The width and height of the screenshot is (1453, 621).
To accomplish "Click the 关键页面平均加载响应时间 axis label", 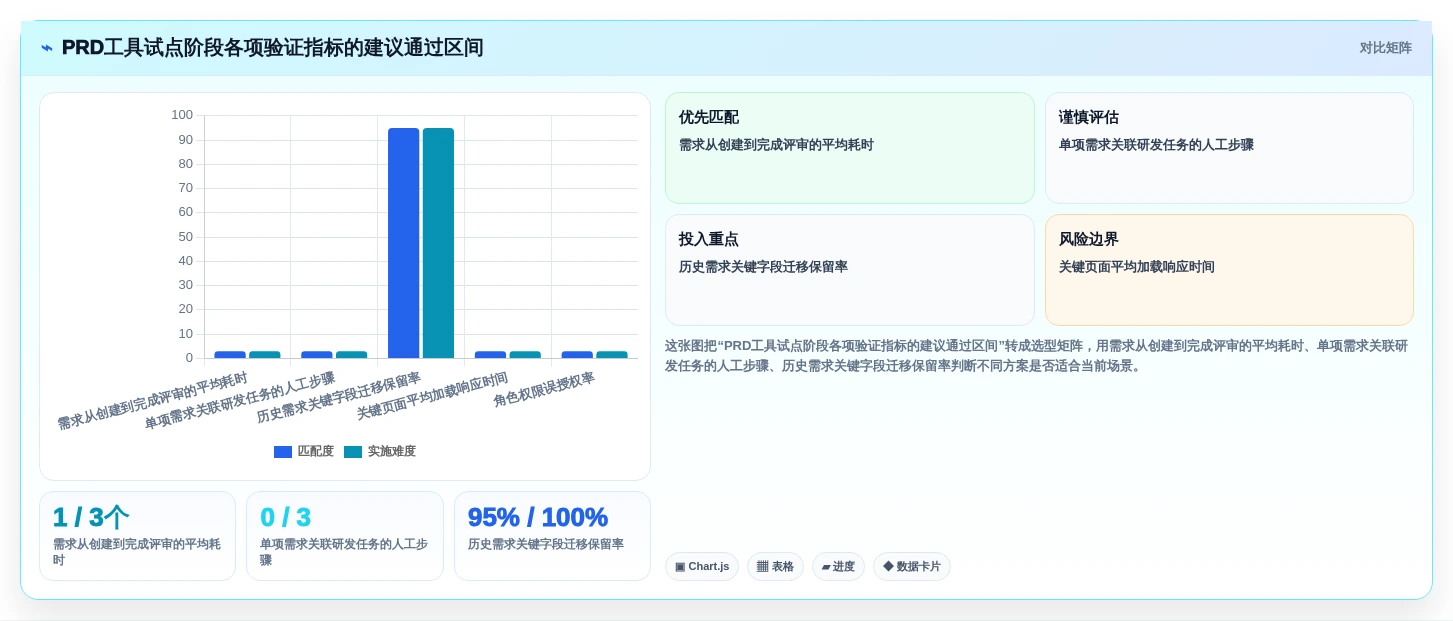I will click(433, 396).
